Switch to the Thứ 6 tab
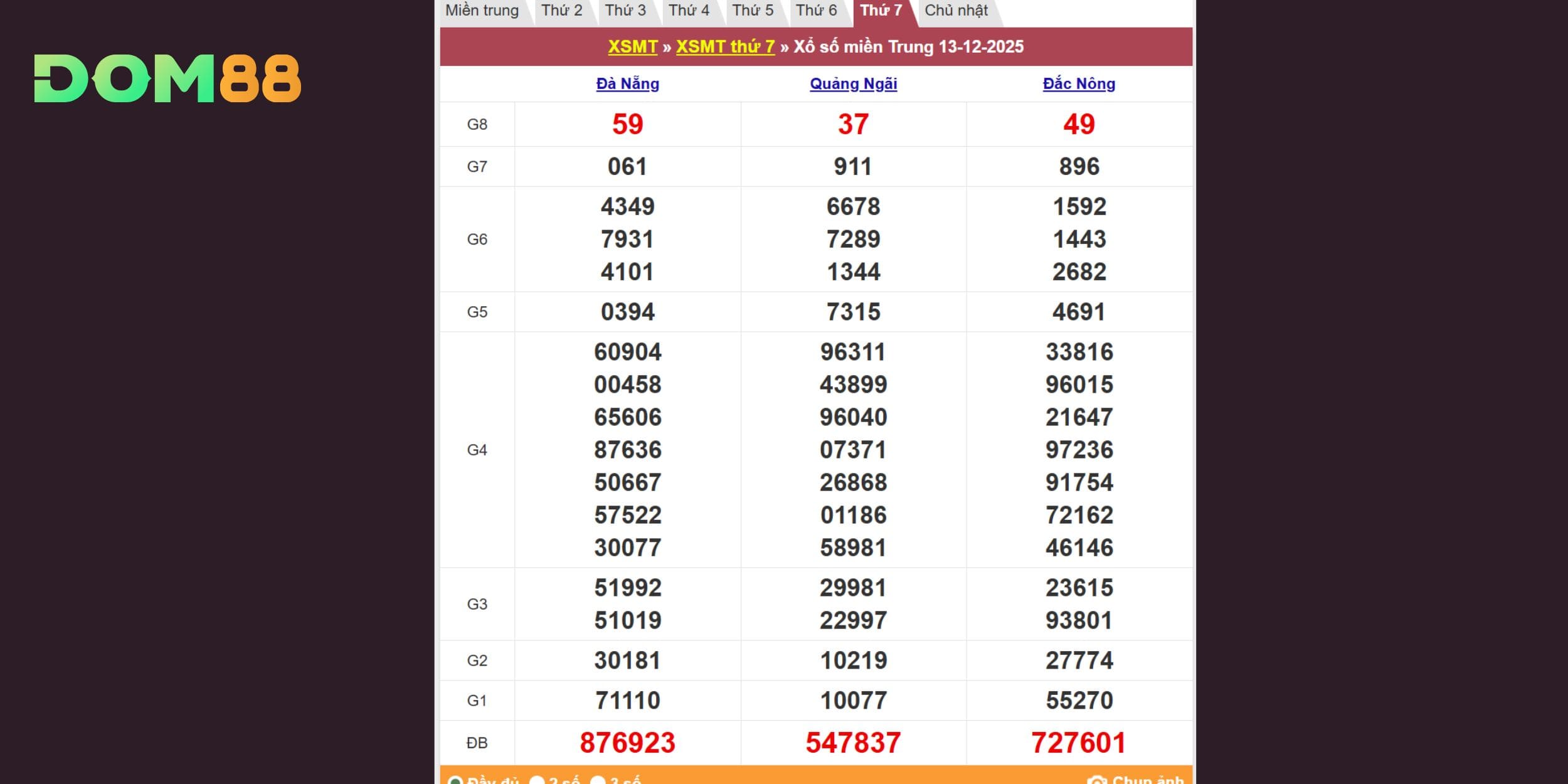Viewport: 1568px width, 784px height. (x=816, y=11)
